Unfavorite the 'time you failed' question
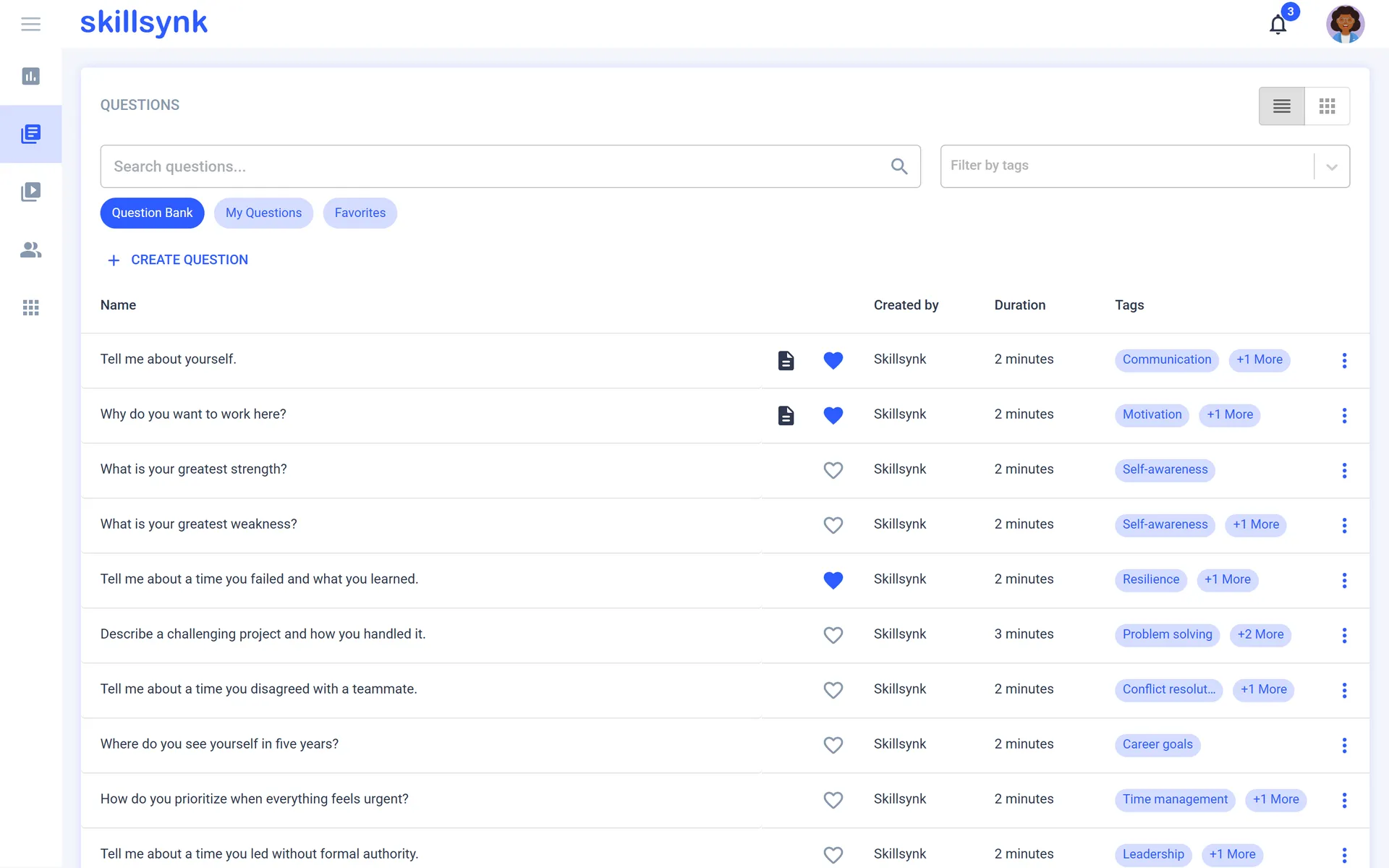 [x=833, y=580]
